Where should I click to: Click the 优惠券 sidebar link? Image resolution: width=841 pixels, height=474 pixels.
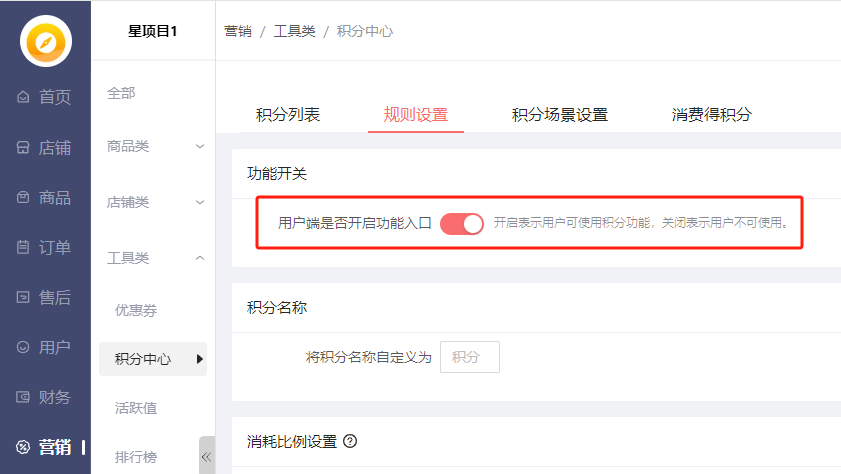click(136, 310)
